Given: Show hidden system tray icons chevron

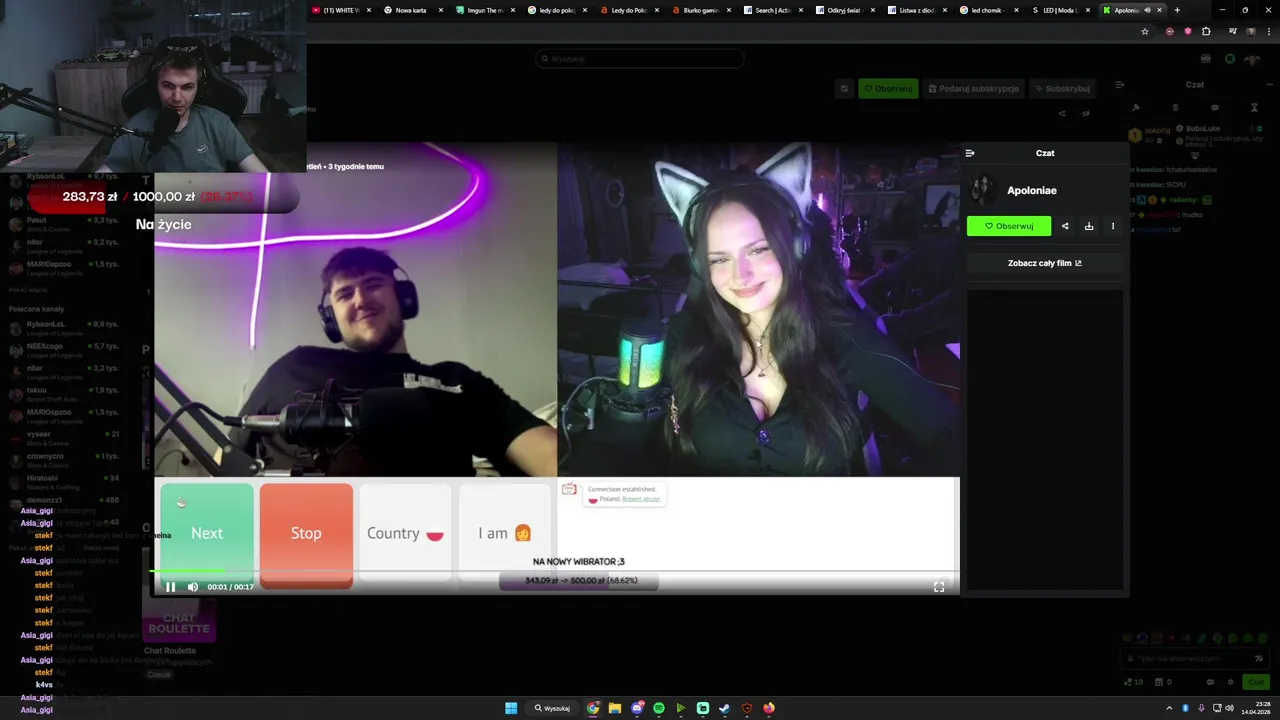Looking at the screenshot, I should point(1169,708).
